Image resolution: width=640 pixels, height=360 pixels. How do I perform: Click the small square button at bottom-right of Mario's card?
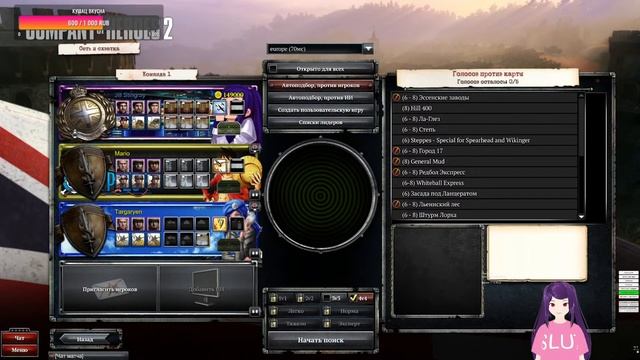(255, 195)
